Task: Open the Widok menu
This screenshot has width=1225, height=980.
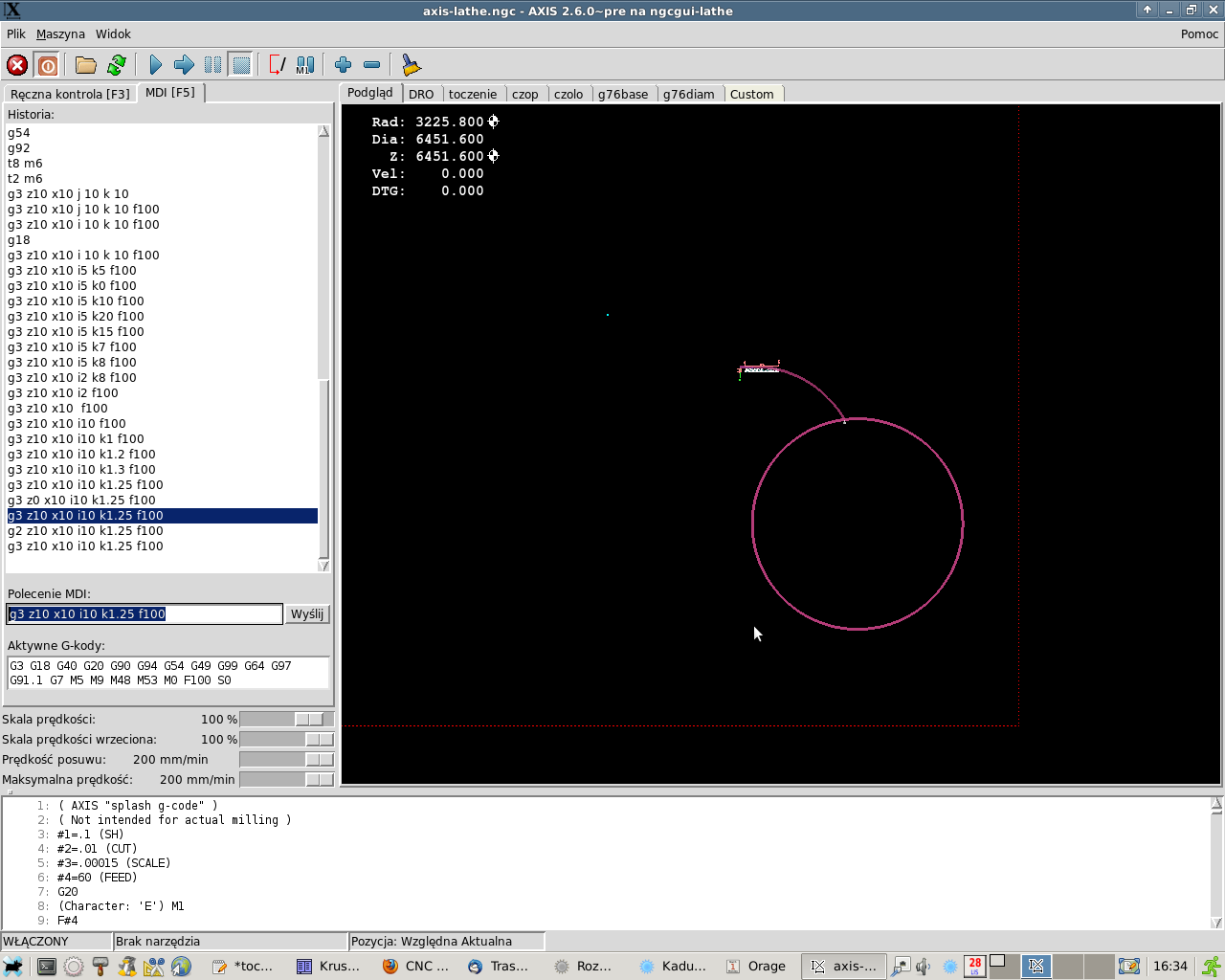Action: point(113,34)
